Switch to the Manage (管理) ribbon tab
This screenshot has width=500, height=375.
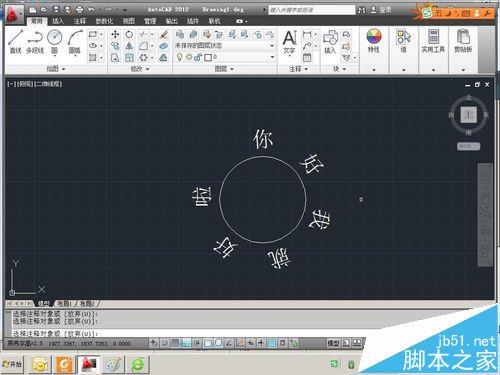pyautogui.click(x=150, y=21)
